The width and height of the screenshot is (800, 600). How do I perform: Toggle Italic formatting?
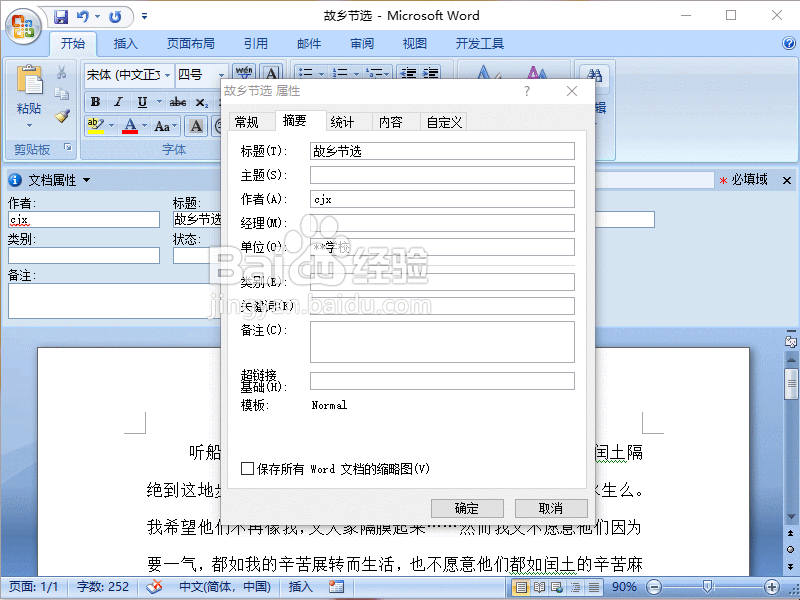pyautogui.click(x=118, y=102)
